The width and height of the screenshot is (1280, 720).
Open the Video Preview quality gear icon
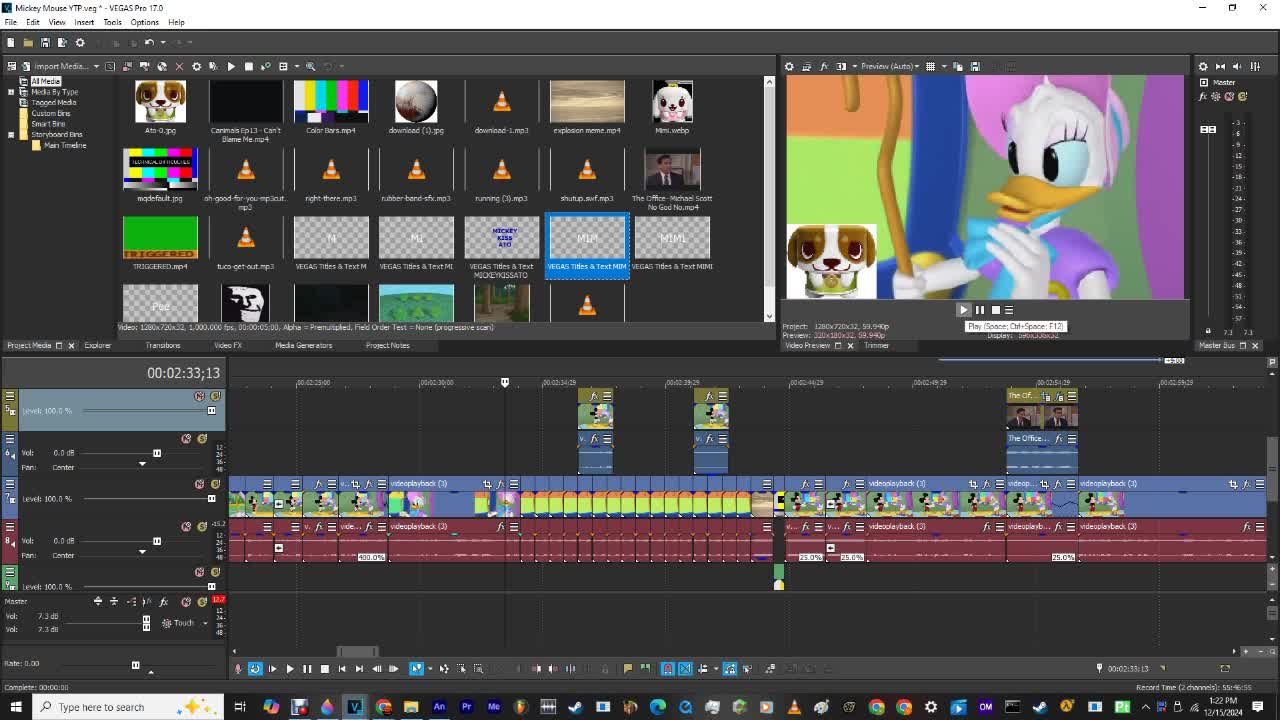[x=789, y=66]
